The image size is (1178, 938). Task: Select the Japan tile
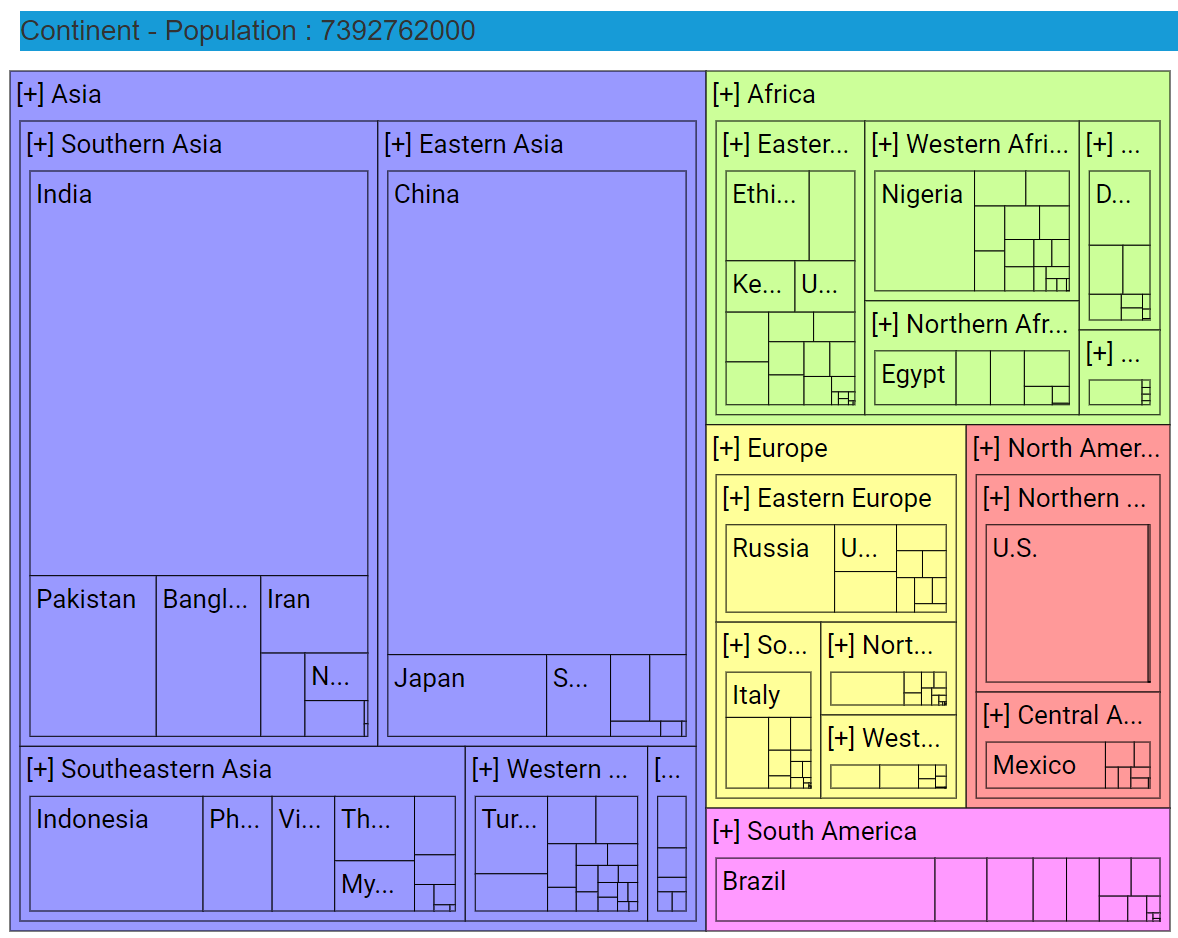coord(467,695)
